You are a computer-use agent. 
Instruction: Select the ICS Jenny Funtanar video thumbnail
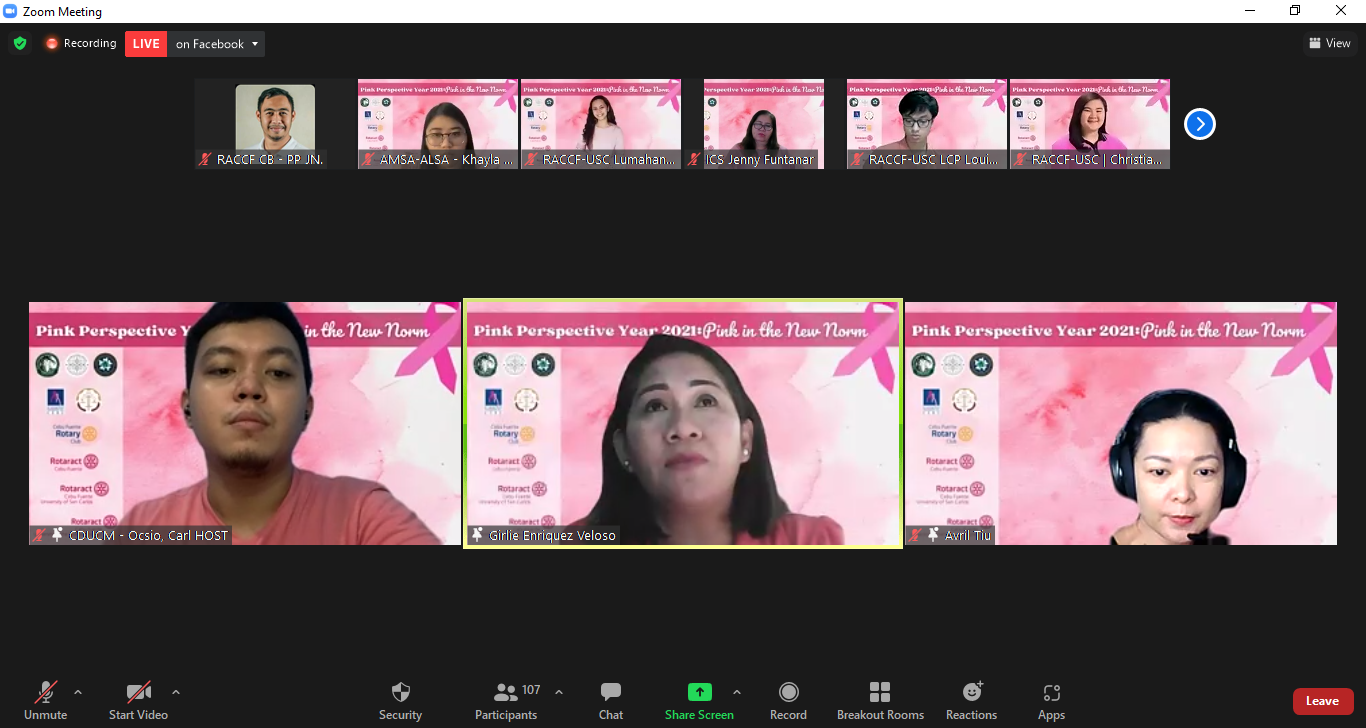coord(764,124)
